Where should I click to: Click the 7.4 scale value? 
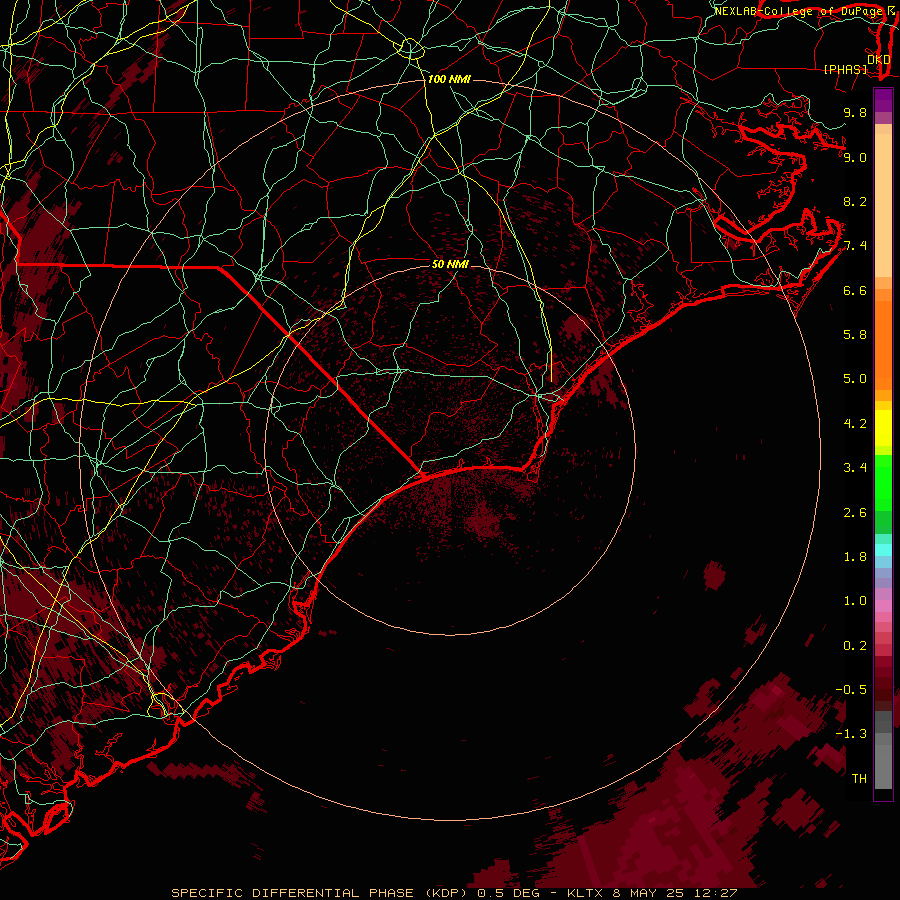[855, 246]
